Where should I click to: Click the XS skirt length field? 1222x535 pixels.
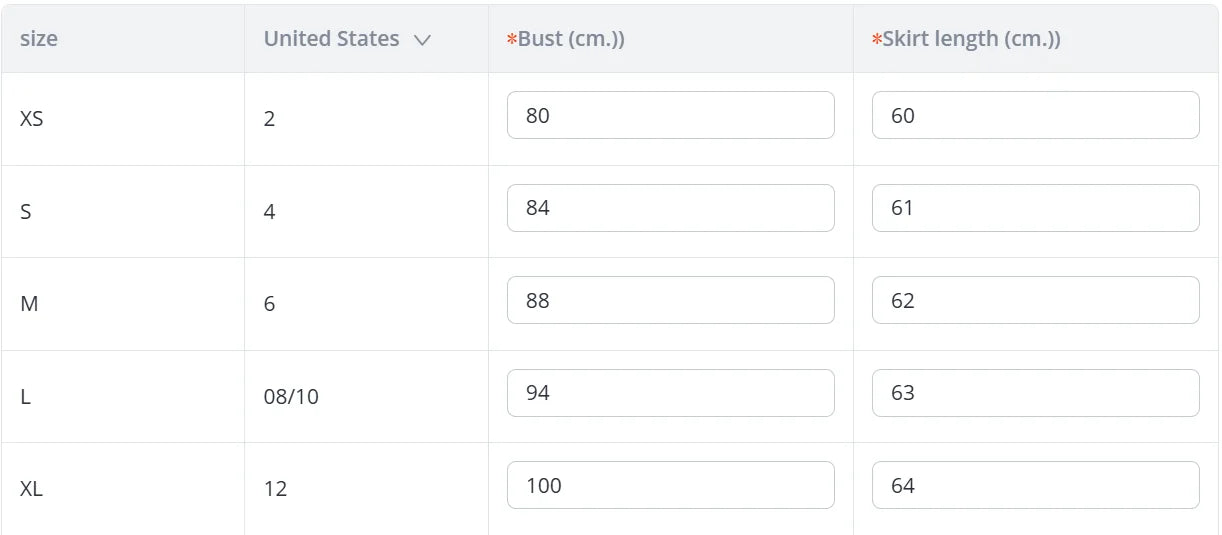1035,115
